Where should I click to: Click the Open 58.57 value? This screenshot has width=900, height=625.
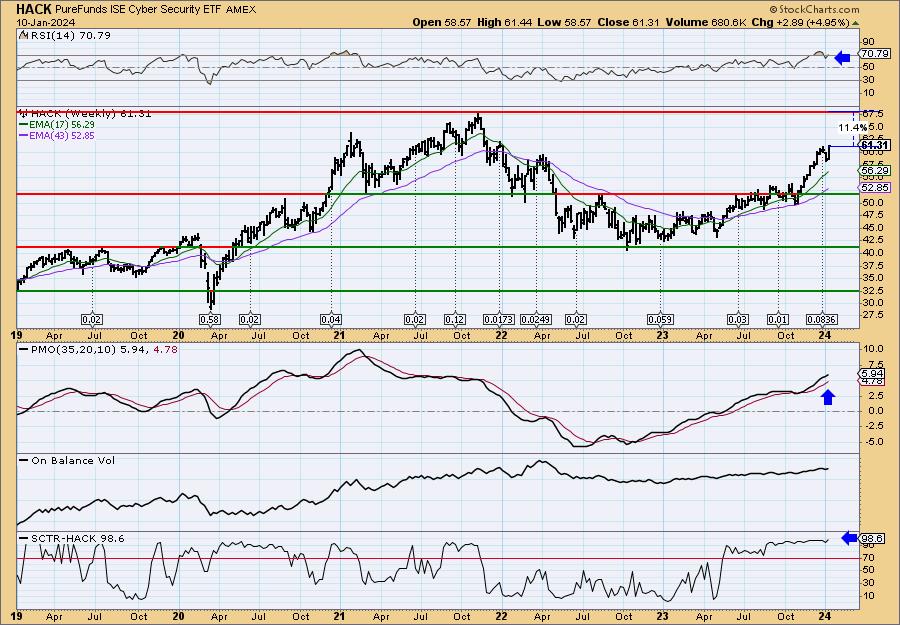(x=442, y=22)
